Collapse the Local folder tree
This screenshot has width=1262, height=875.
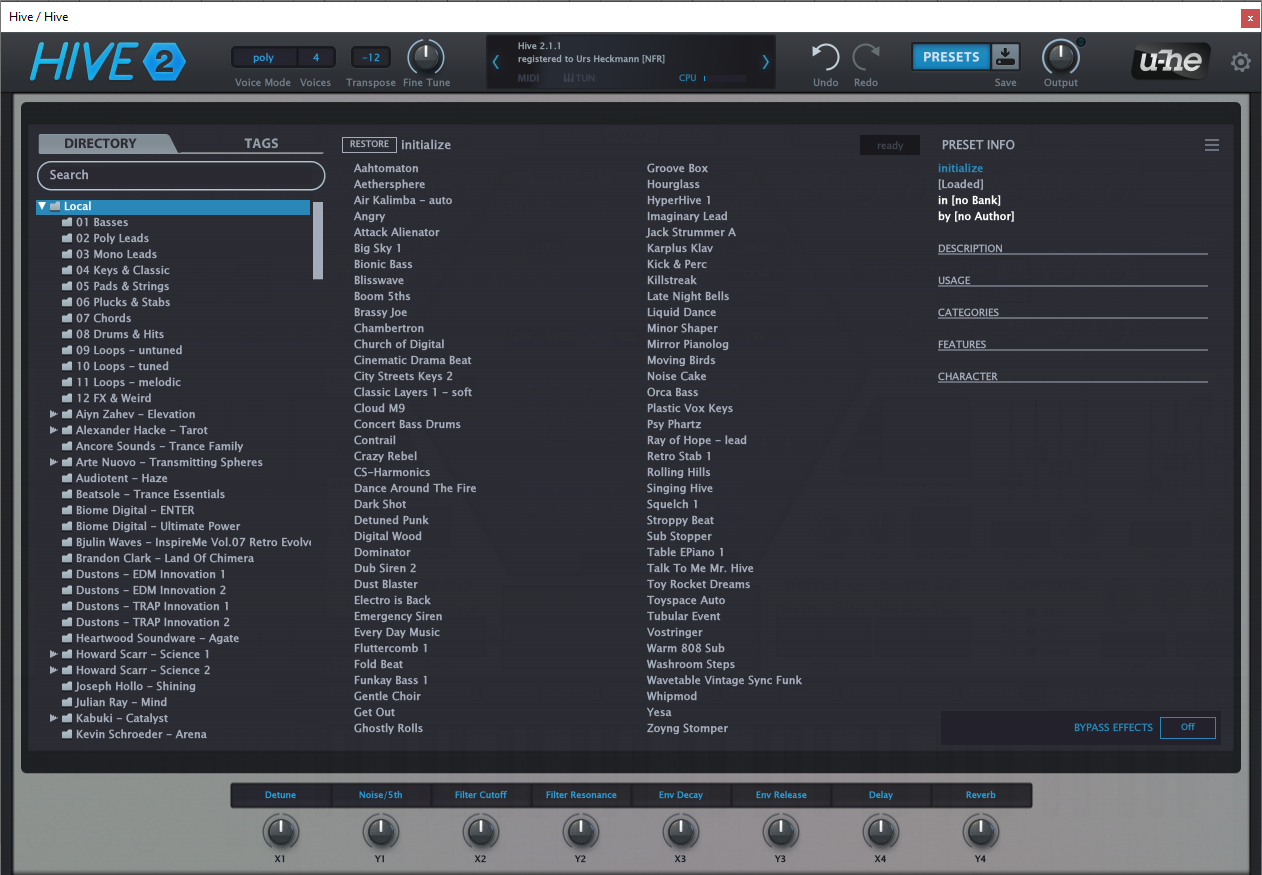(42, 206)
